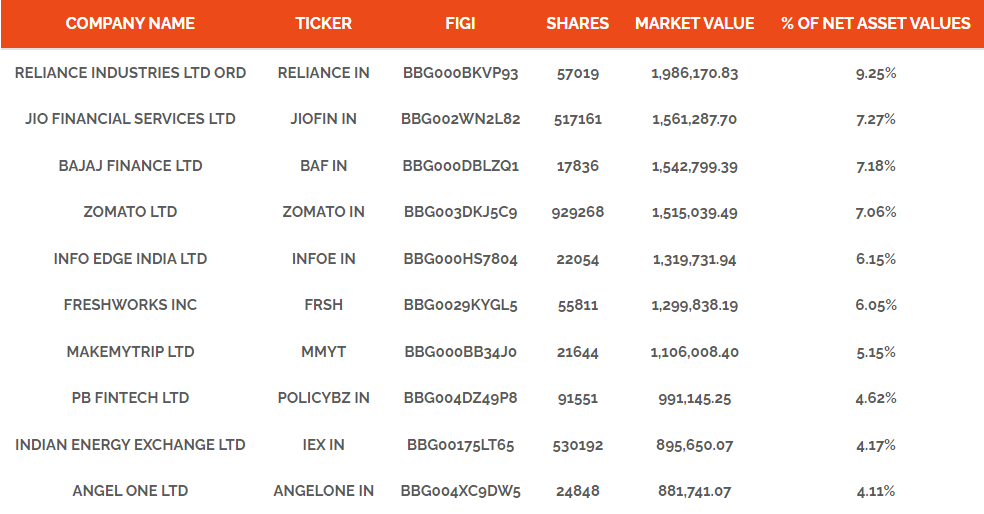984x514 pixels.
Task: Click the 9.25% net asset value
Action: pyautogui.click(x=875, y=73)
